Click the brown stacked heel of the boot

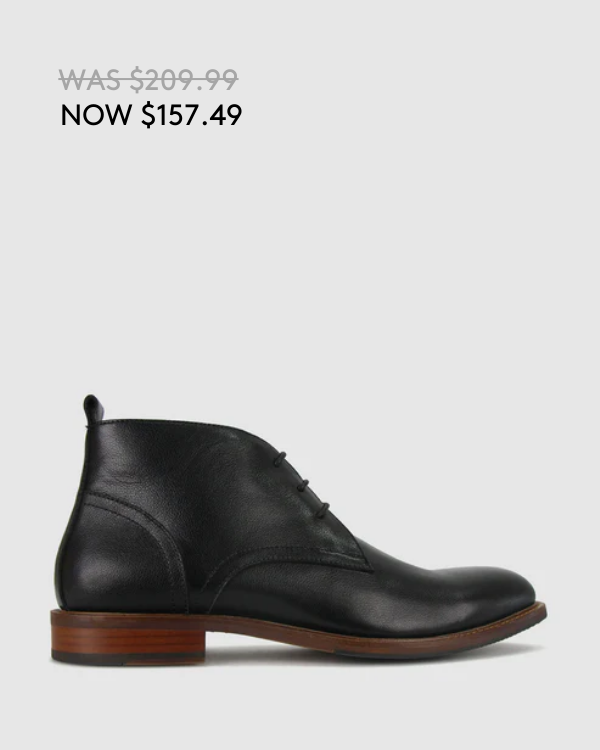(x=125, y=637)
